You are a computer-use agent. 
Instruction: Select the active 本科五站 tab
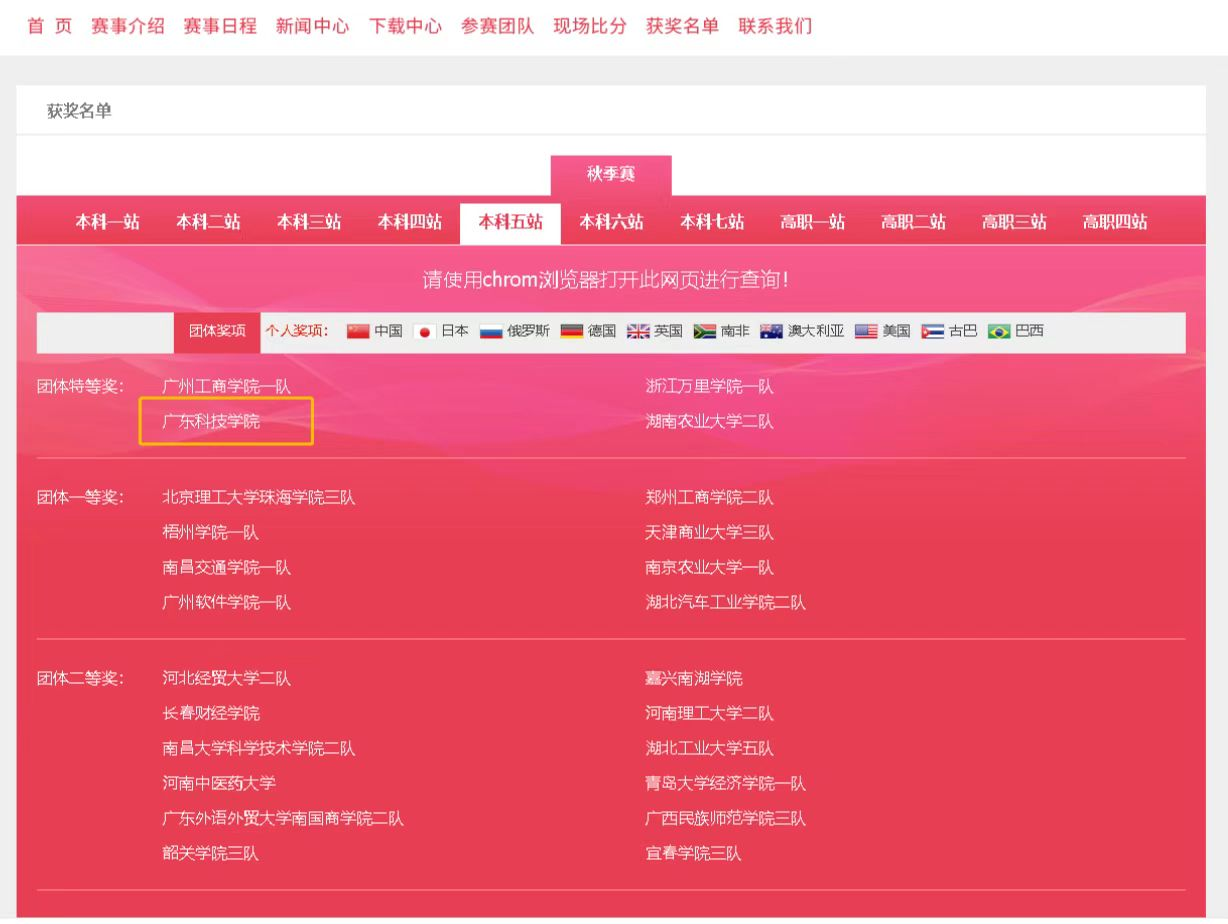[x=511, y=223]
